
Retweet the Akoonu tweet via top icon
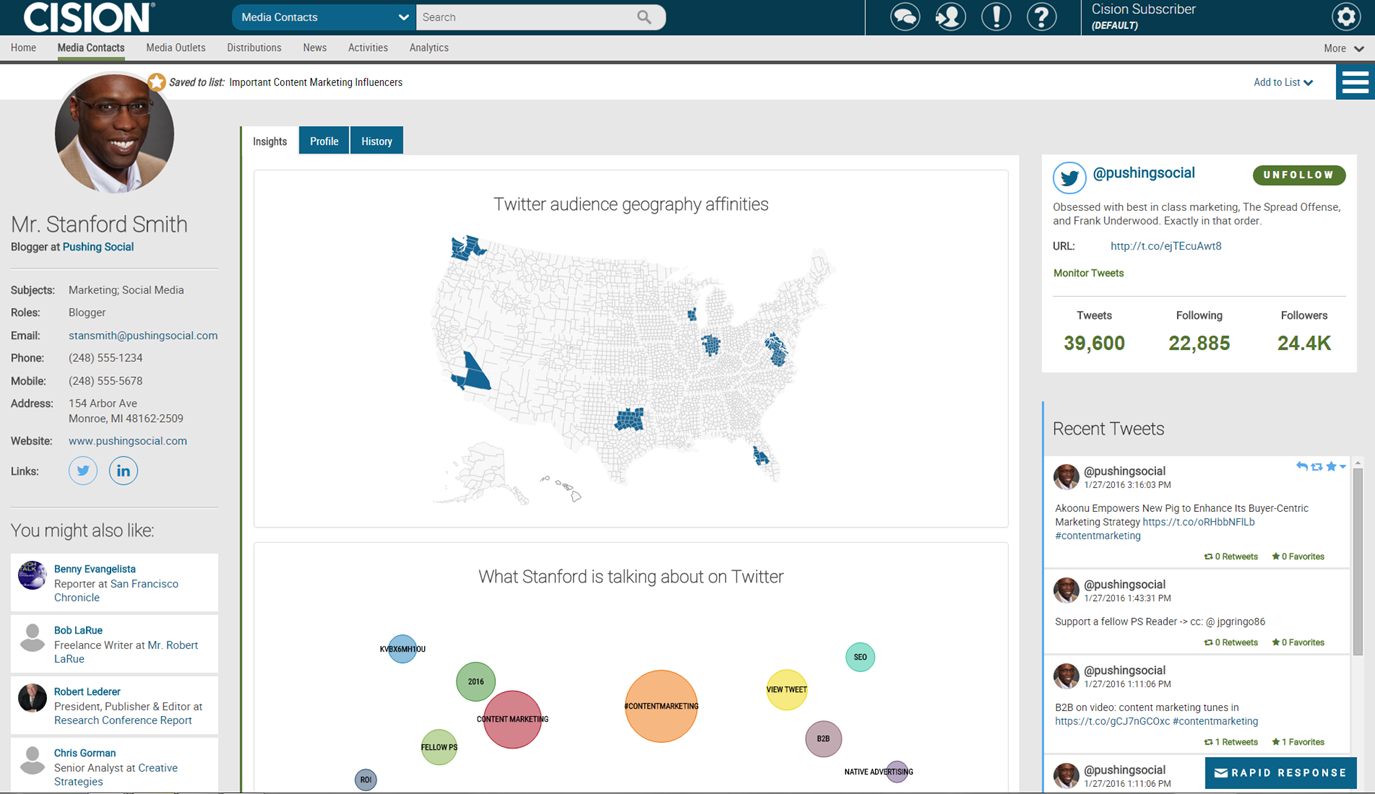(x=1317, y=466)
